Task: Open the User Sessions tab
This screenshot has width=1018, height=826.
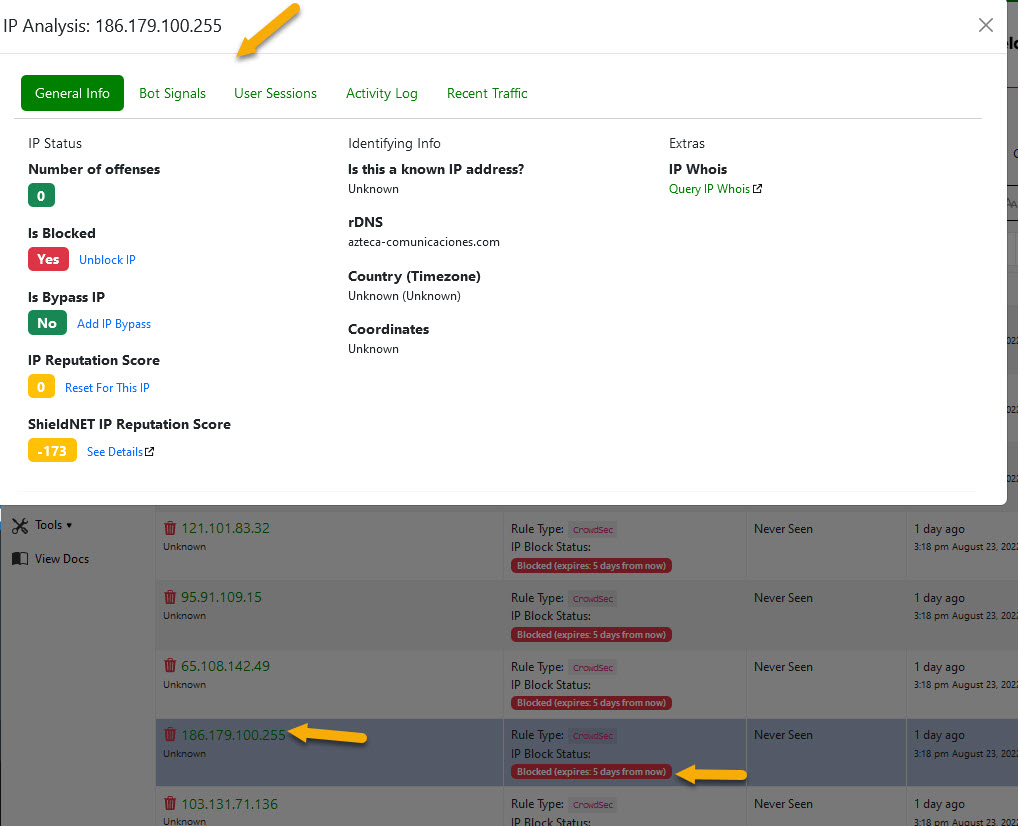Action: (275, 93)
